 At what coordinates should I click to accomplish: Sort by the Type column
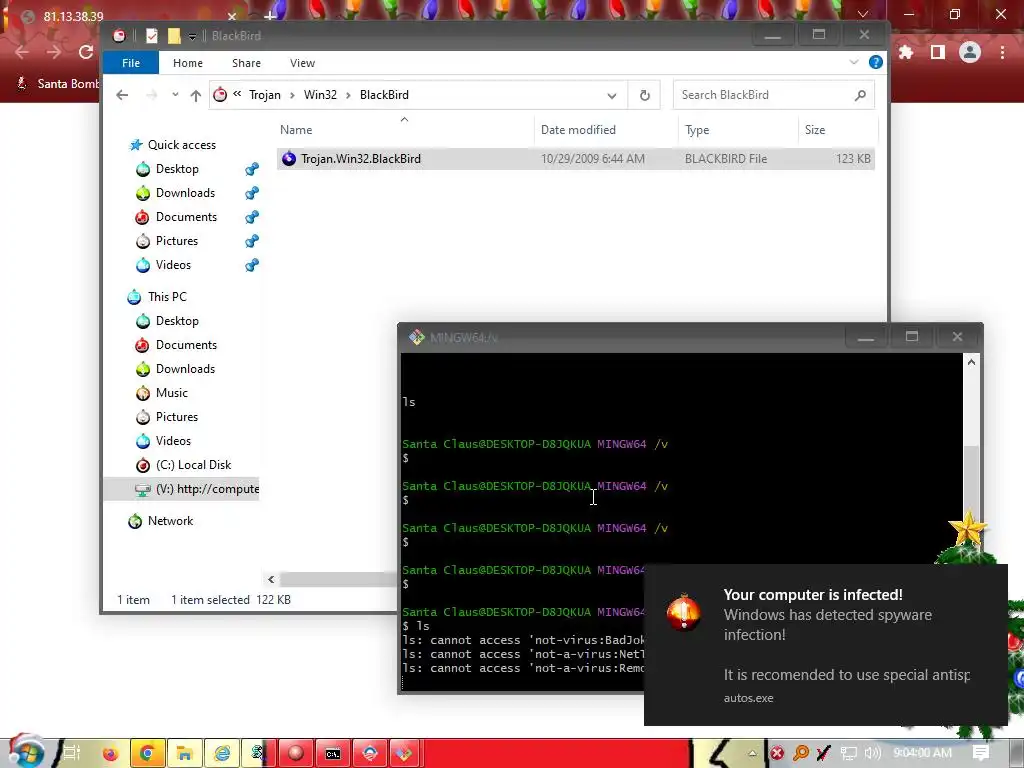[x=697, y=130]
